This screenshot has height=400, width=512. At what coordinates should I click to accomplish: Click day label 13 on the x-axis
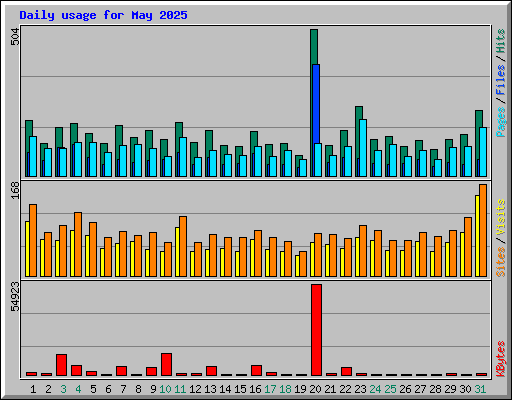(x=210, y=389)
